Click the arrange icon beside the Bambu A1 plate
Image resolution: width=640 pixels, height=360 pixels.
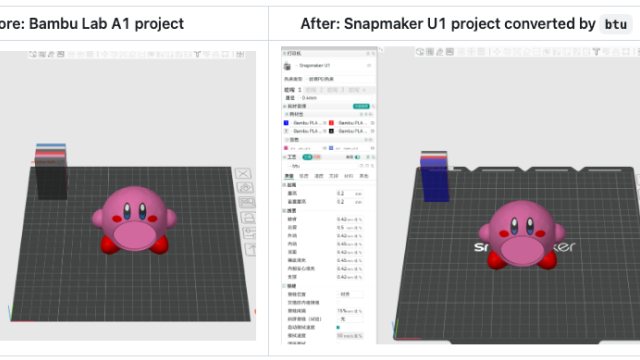pyautogui.click(x=247, y=202)
